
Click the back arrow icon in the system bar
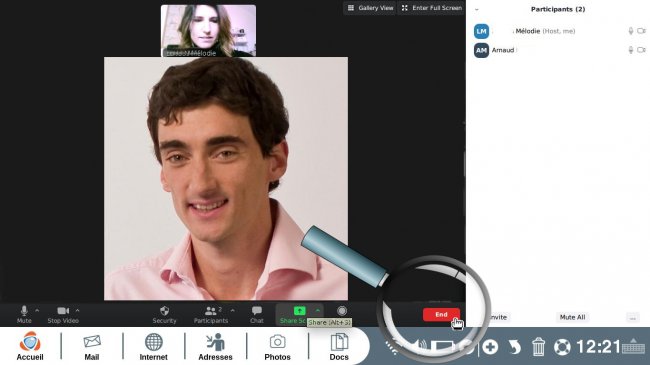tap(514, 347)
